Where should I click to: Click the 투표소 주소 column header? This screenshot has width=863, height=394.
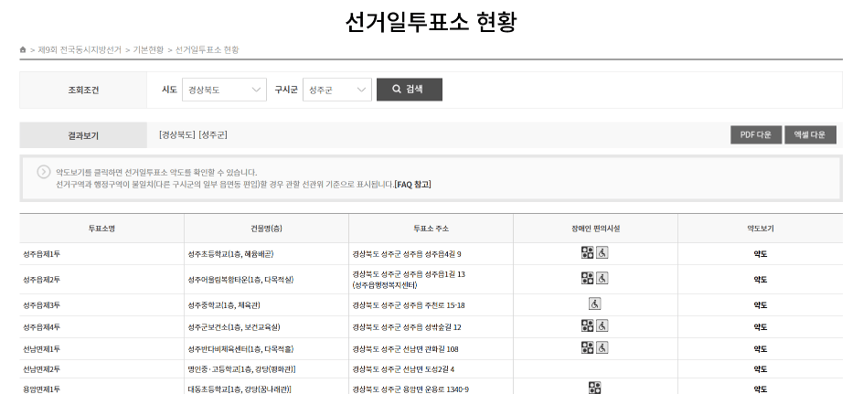coord(431,228)
